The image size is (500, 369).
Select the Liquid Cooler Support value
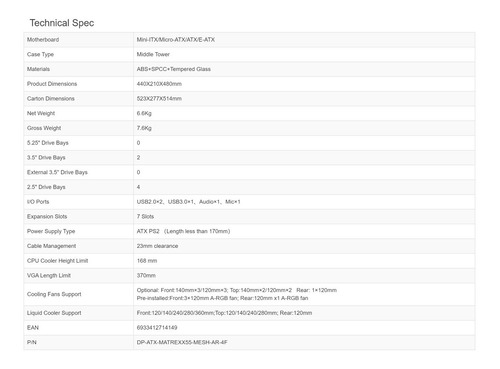224,313
